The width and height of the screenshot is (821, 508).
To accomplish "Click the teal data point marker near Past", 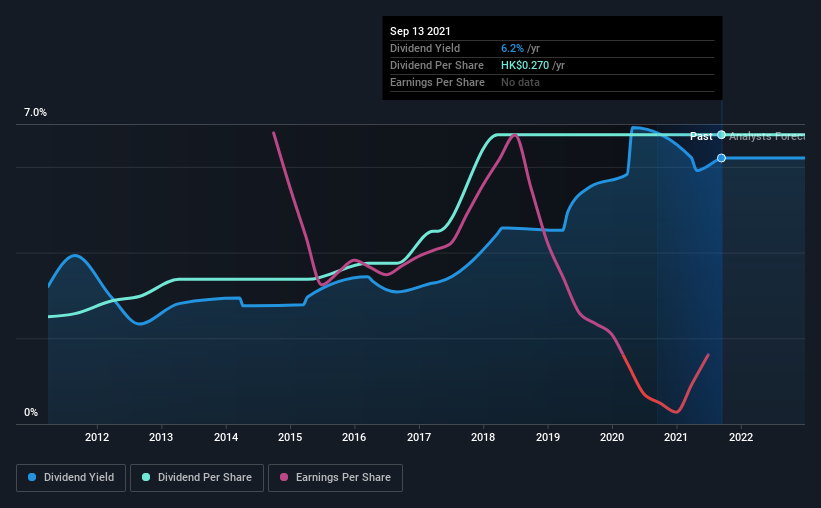I will 722,135.
